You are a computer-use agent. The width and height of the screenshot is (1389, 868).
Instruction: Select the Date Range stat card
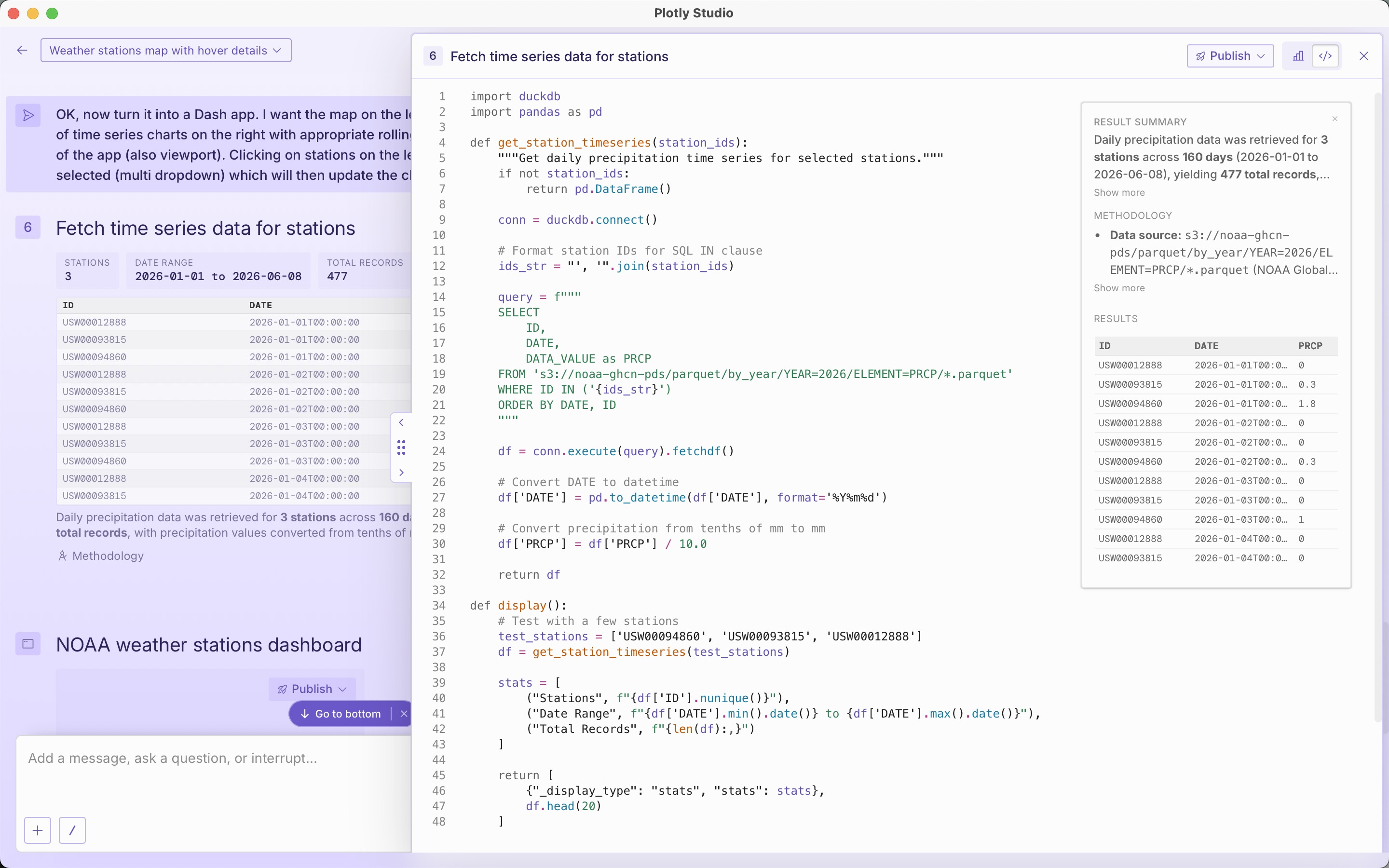[218, 270]
